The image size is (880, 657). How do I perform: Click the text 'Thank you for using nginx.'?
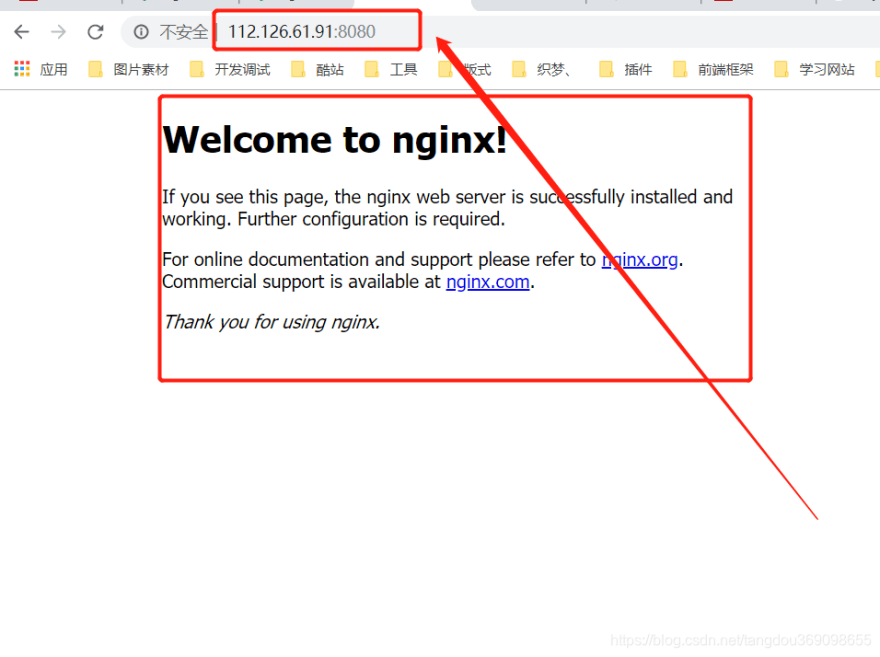[272, 322]
